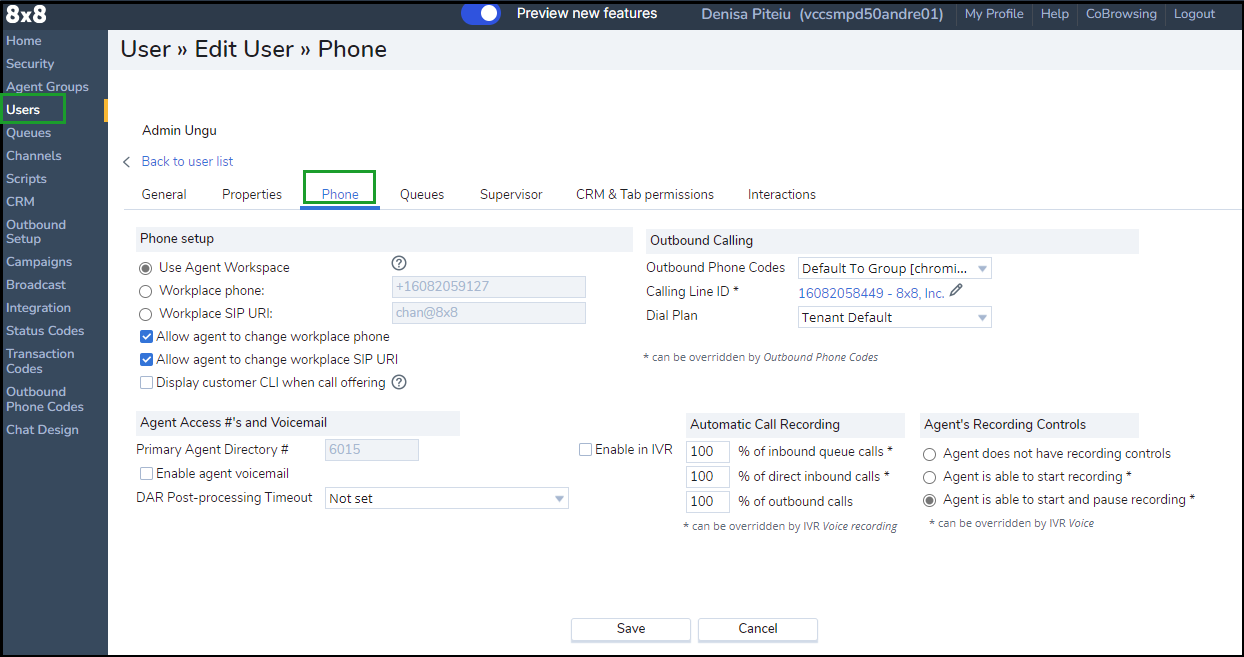
Task: Open Outbound Setup in sidebar
Action: [36, 232]
